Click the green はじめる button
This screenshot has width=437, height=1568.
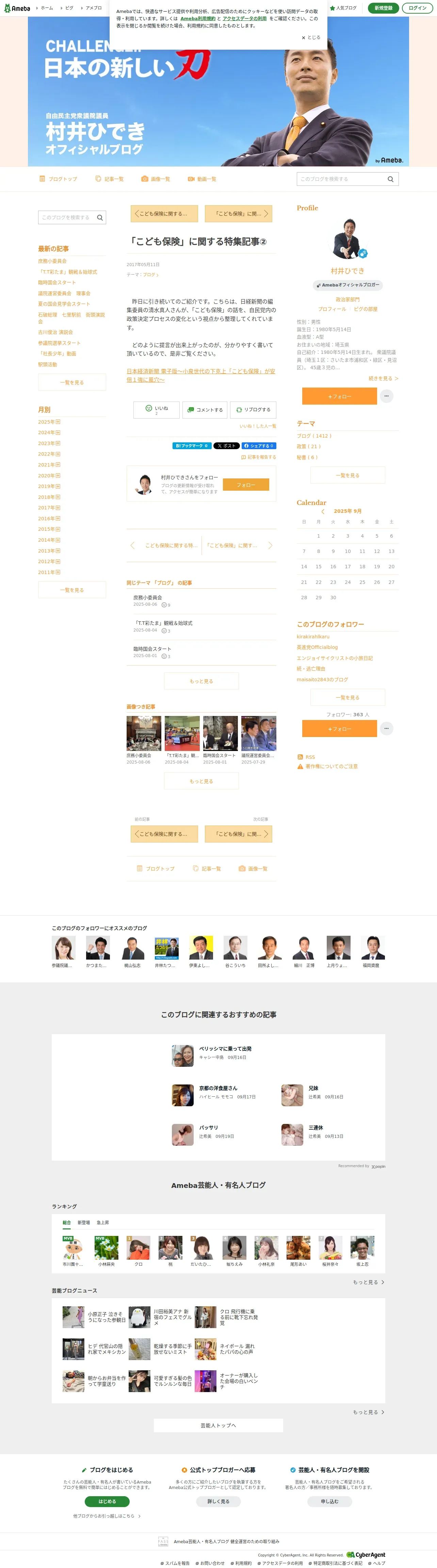tap(107, 1502)
